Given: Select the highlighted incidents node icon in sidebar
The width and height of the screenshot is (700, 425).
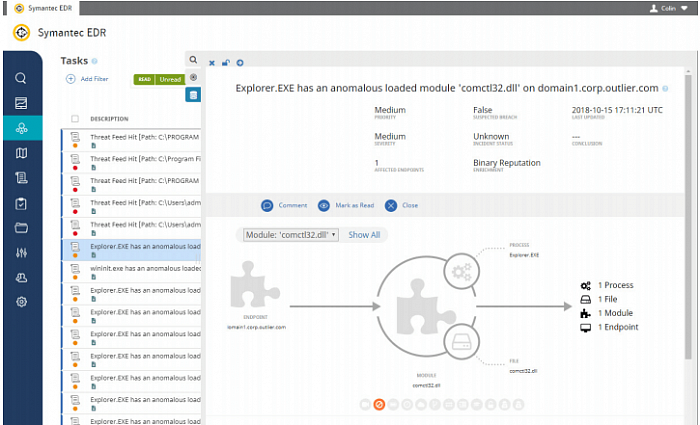Looking at the screenshot, I should coord(21,129).
